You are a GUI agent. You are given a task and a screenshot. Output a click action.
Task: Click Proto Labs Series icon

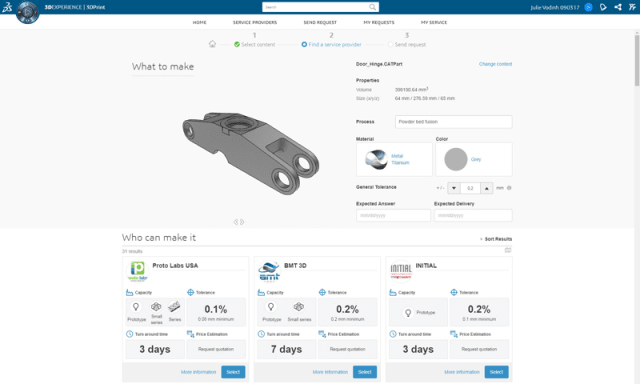coord(174,306)
